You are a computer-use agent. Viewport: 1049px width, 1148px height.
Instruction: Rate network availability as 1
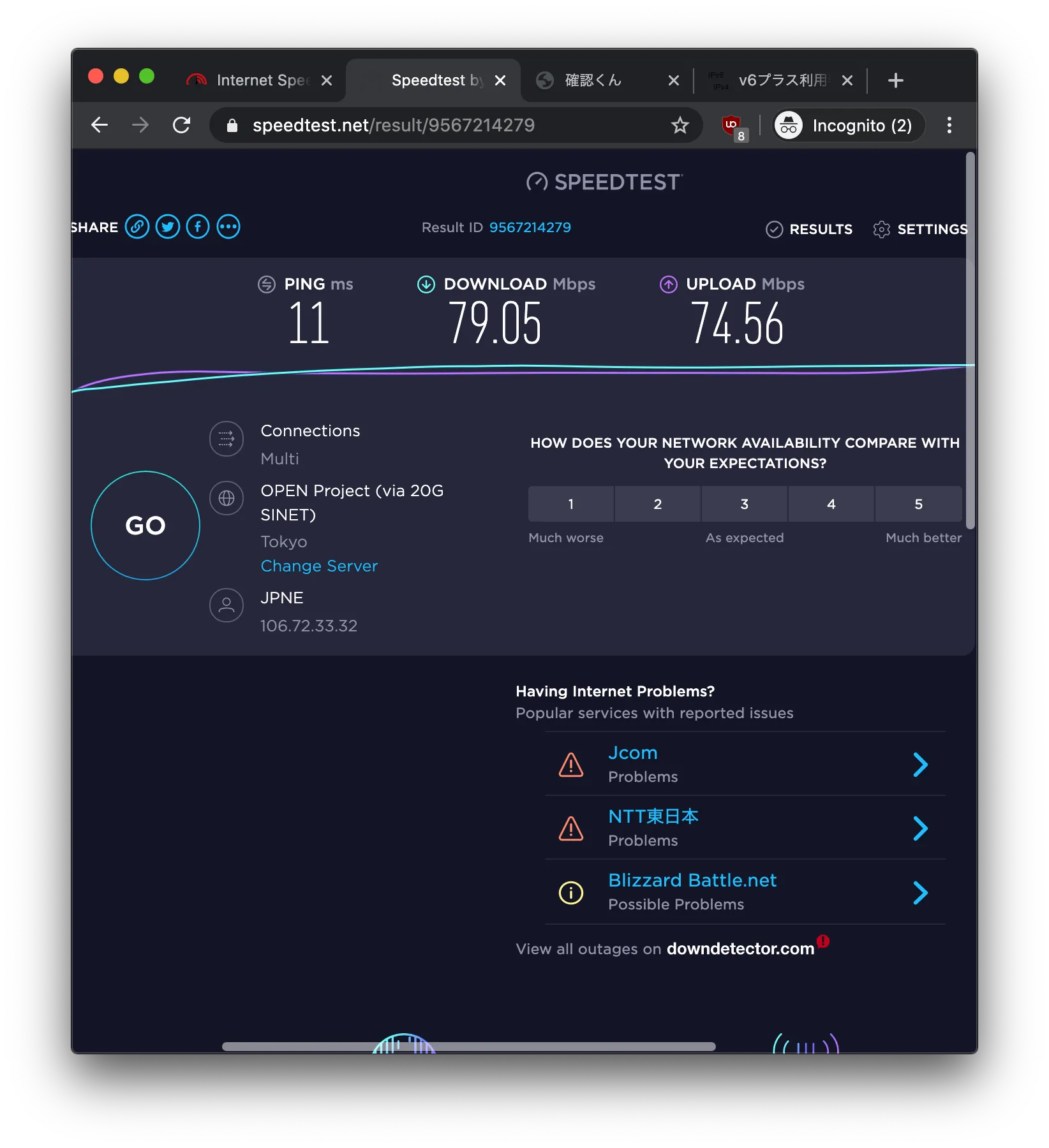click(x=570, y=504)
